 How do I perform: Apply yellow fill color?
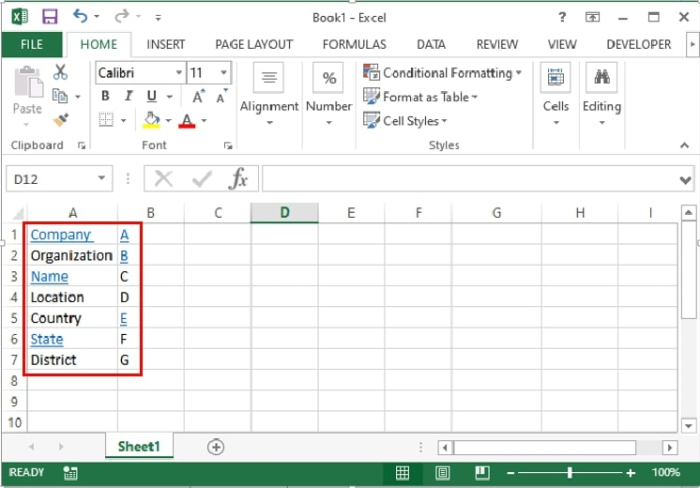pos(151,120)
